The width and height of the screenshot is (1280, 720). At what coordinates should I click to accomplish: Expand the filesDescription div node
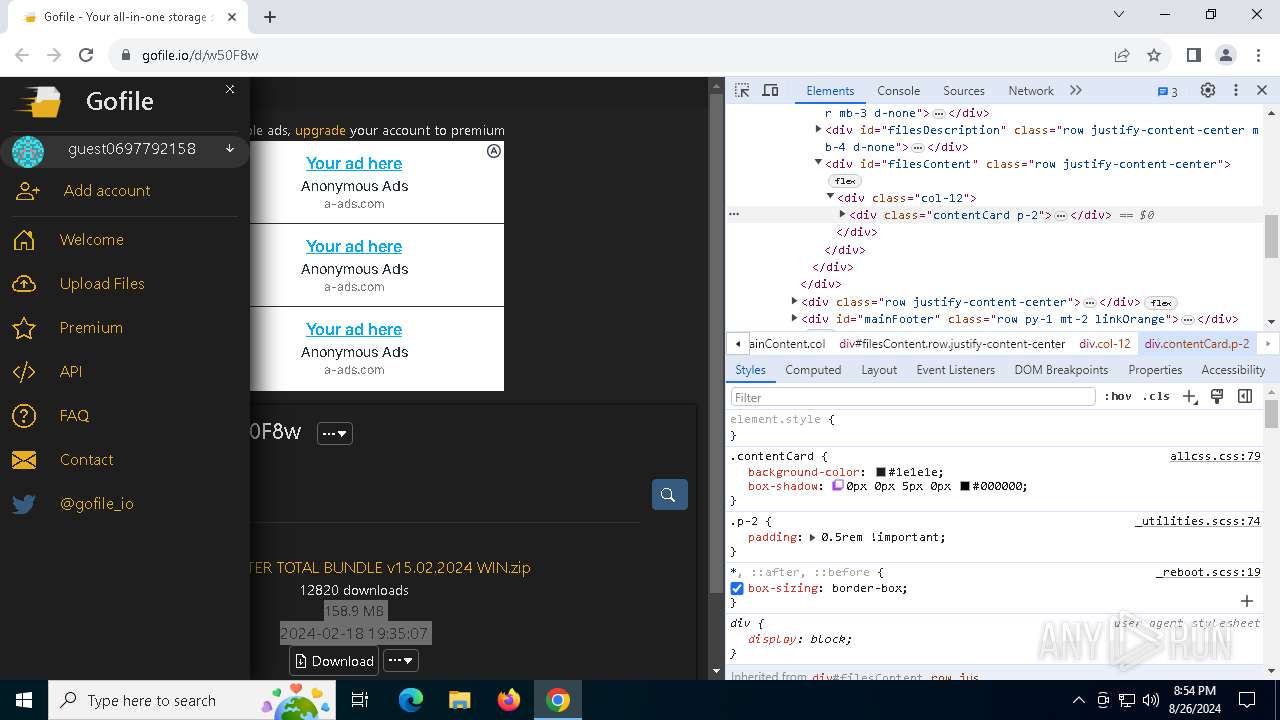tap(818, 129)
